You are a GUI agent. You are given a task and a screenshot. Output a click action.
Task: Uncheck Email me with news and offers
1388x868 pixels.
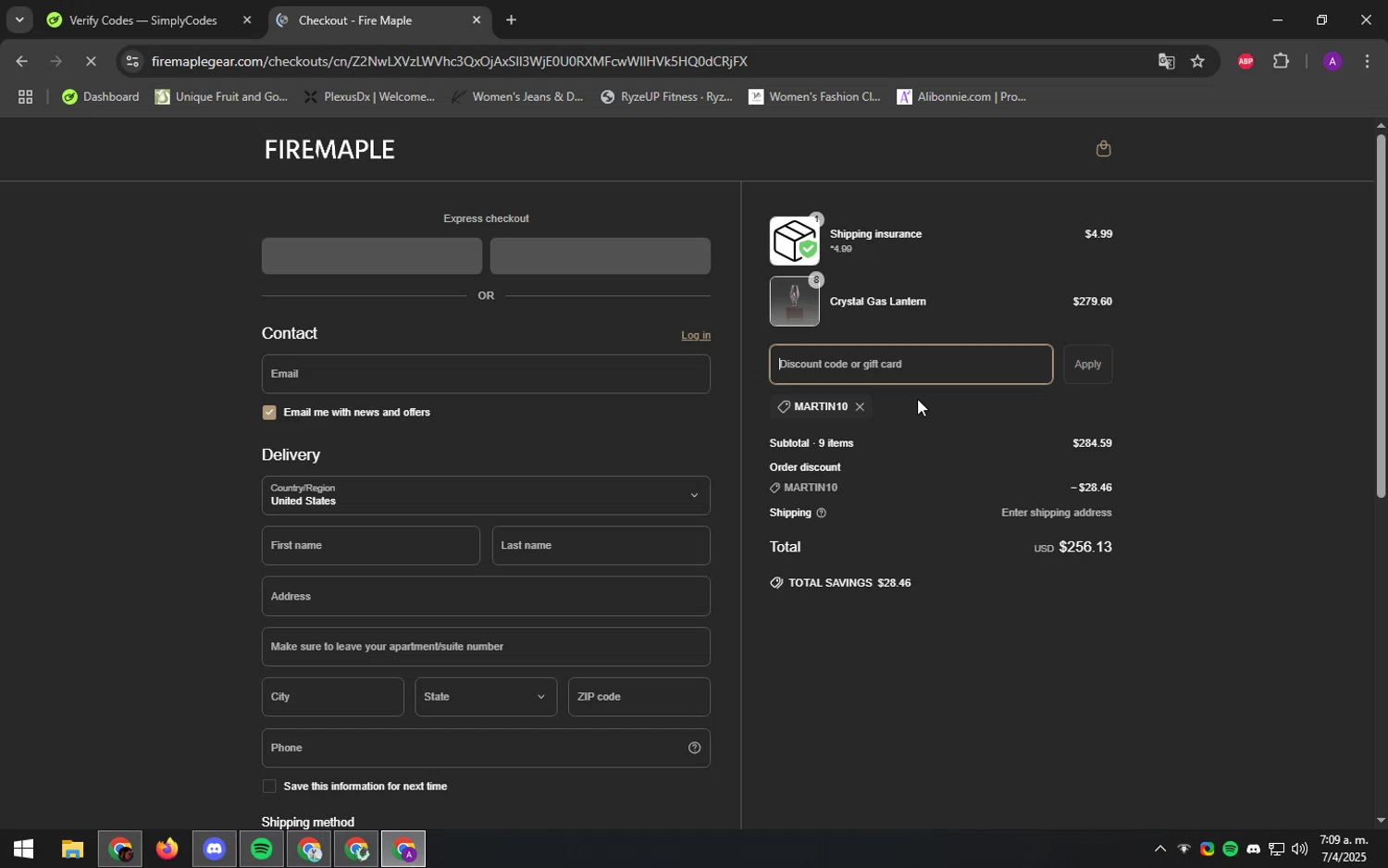click(x=269, y=413)
